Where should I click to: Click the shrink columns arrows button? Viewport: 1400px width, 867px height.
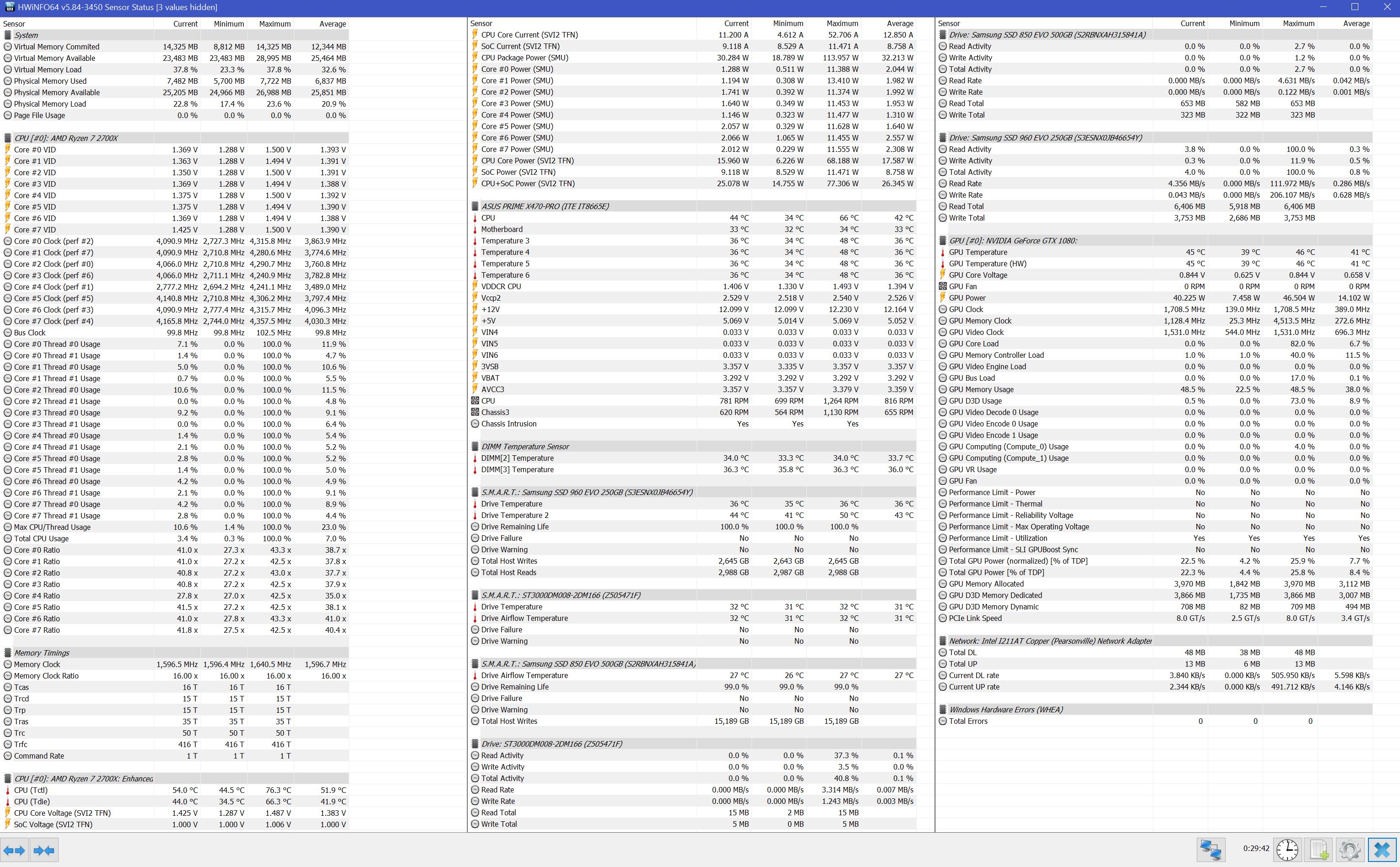(44, 850)
